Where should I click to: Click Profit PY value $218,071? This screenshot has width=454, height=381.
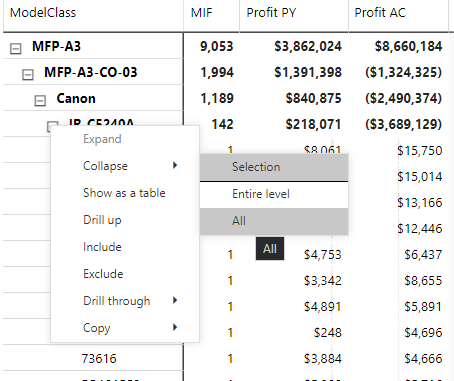click(x=314, y=124)
